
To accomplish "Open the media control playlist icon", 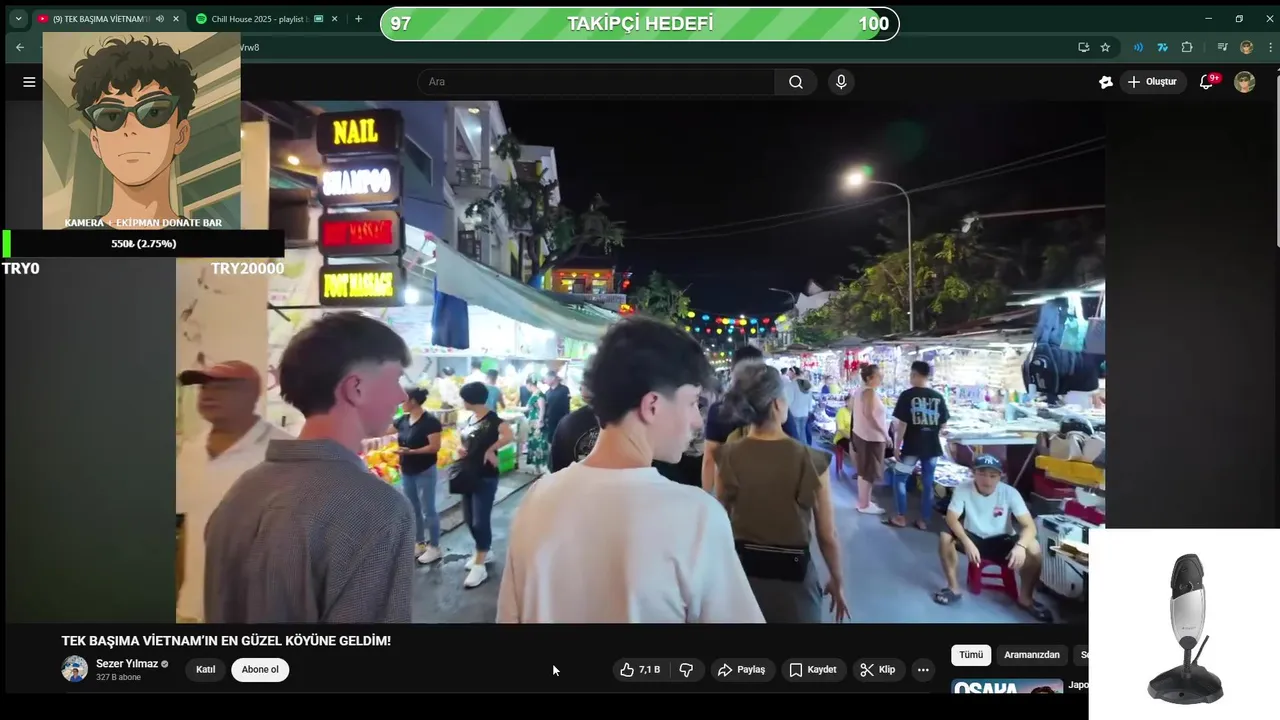I will [x=1222, y=47].
